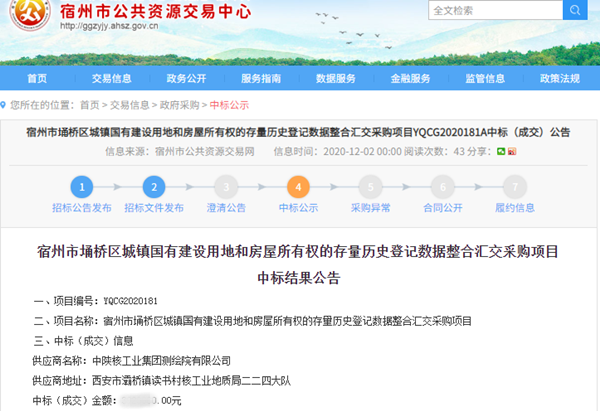
Task: Select step 1 circle 招标公告发布
Action: click(82, 186)
